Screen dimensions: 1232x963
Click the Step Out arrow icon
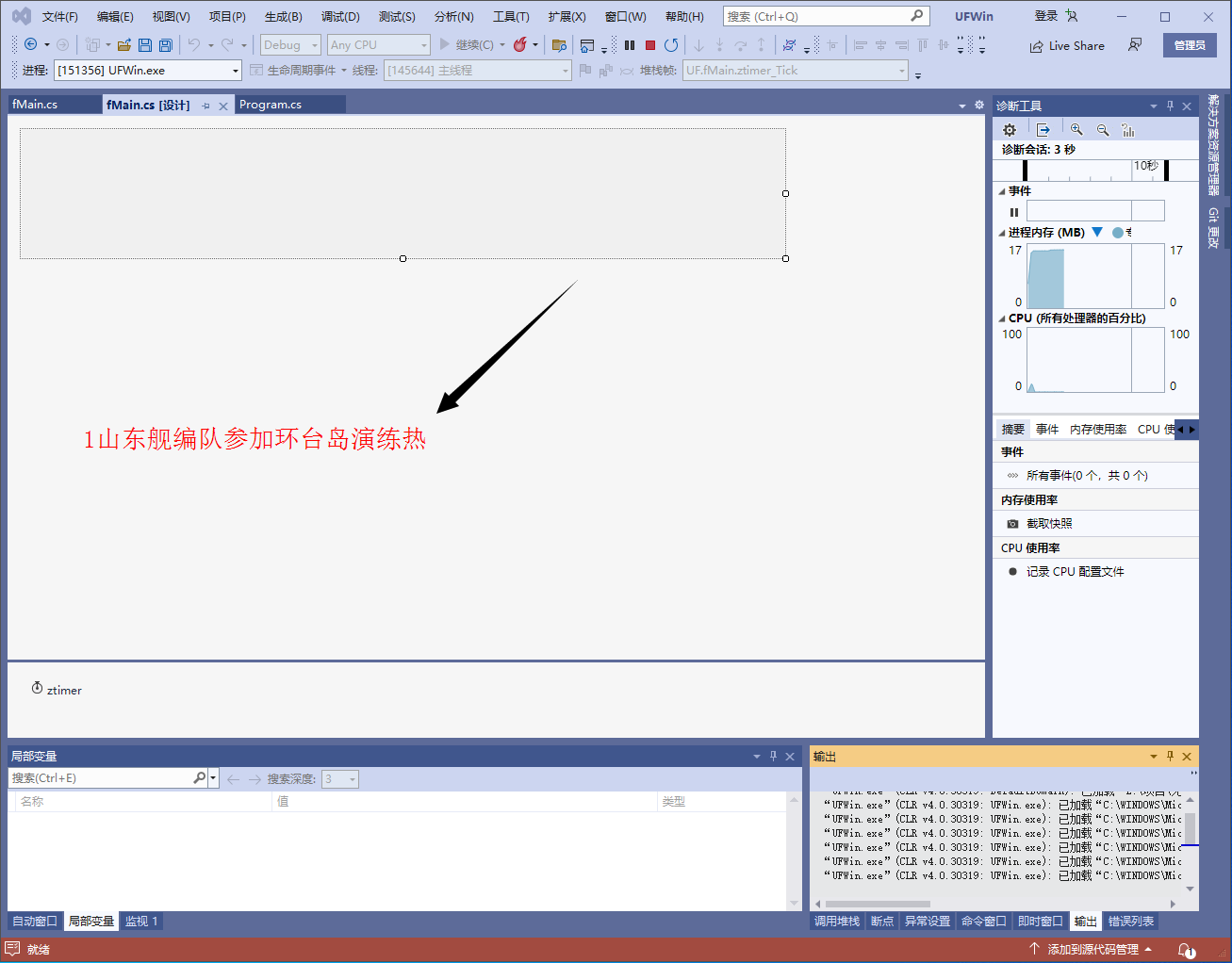[762, 44]
